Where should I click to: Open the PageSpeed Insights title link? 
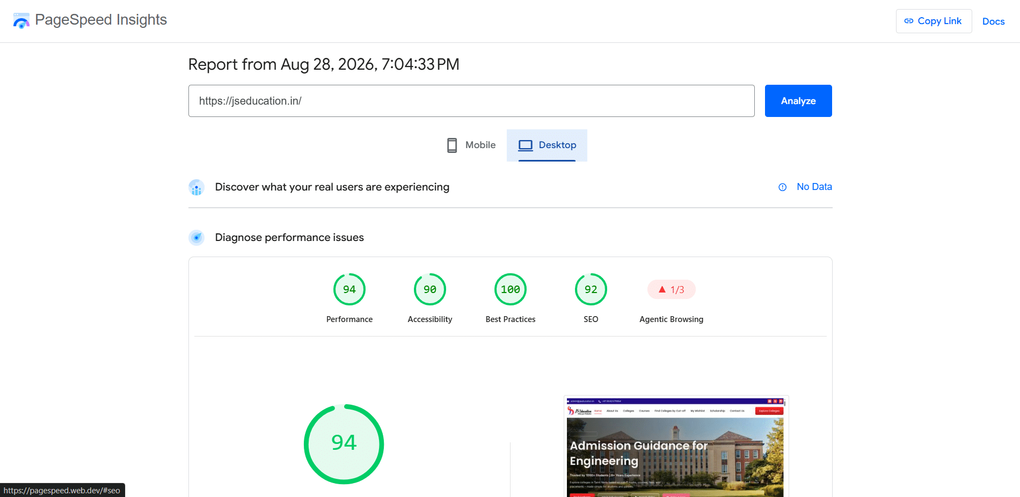(101, 20)
